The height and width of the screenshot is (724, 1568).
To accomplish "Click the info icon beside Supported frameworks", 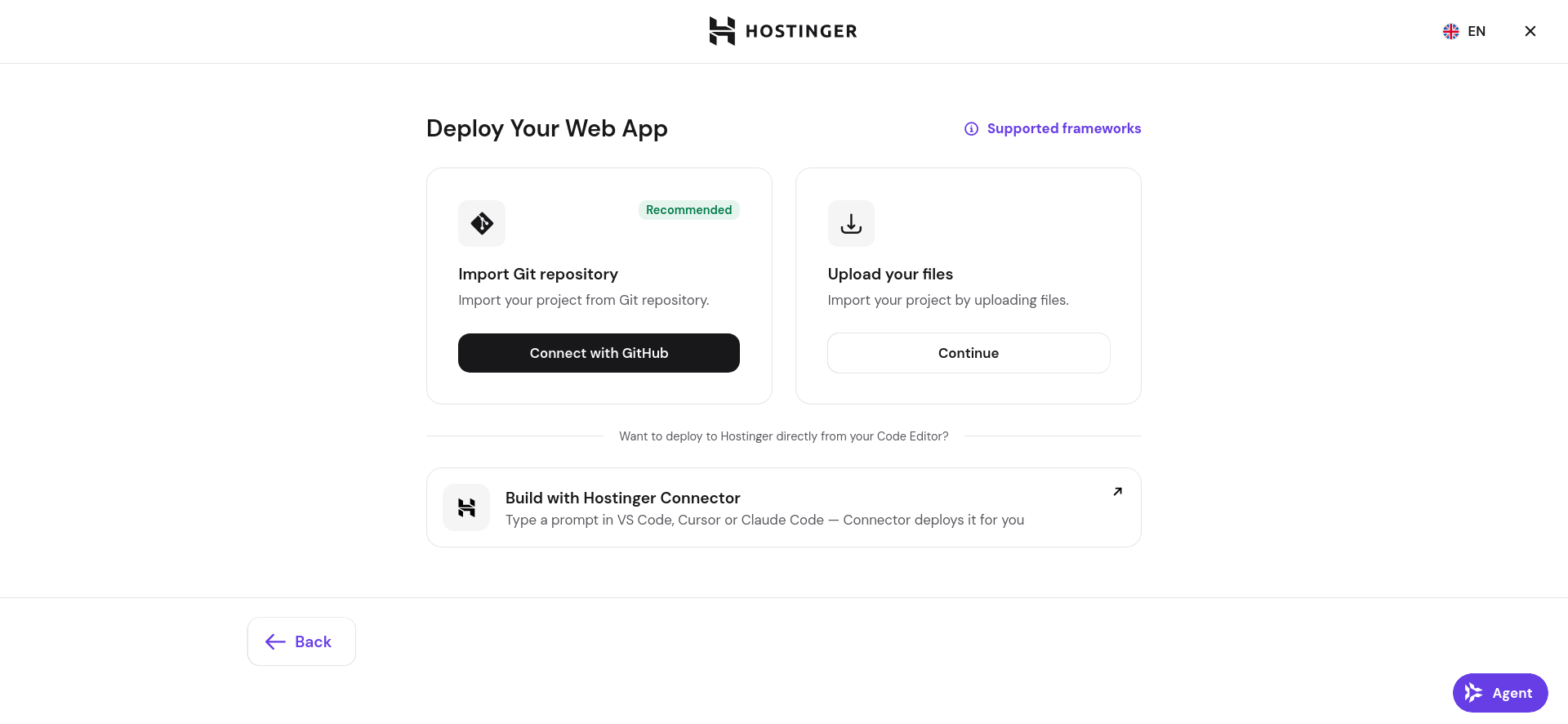I will 971,128.
